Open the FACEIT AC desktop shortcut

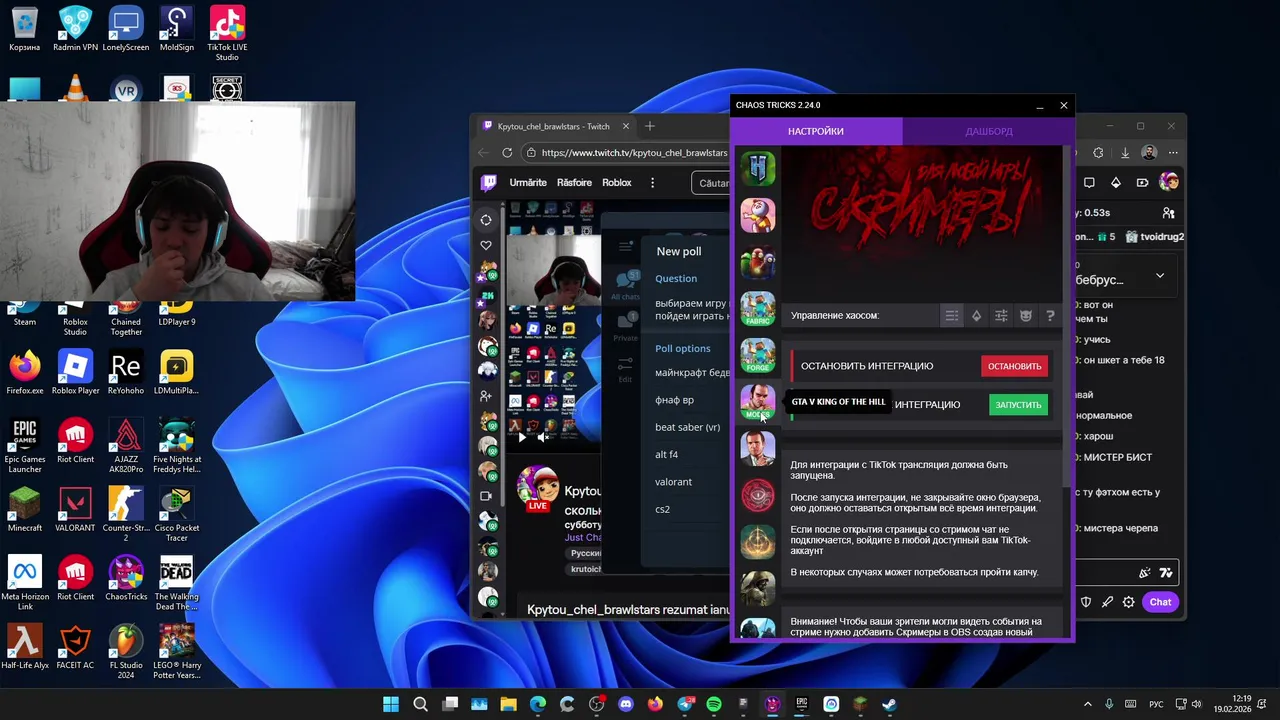(x=75, y=646)
